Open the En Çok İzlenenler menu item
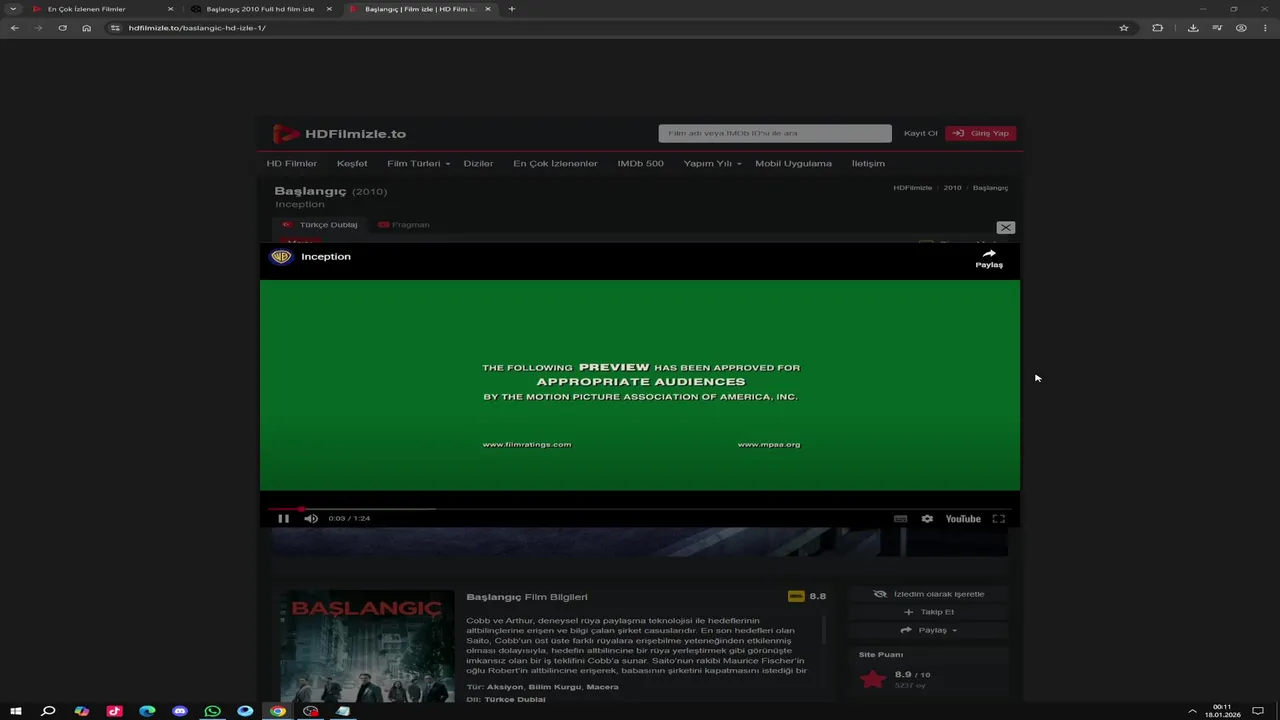The image size is (1280, 720). coord(555,163)
